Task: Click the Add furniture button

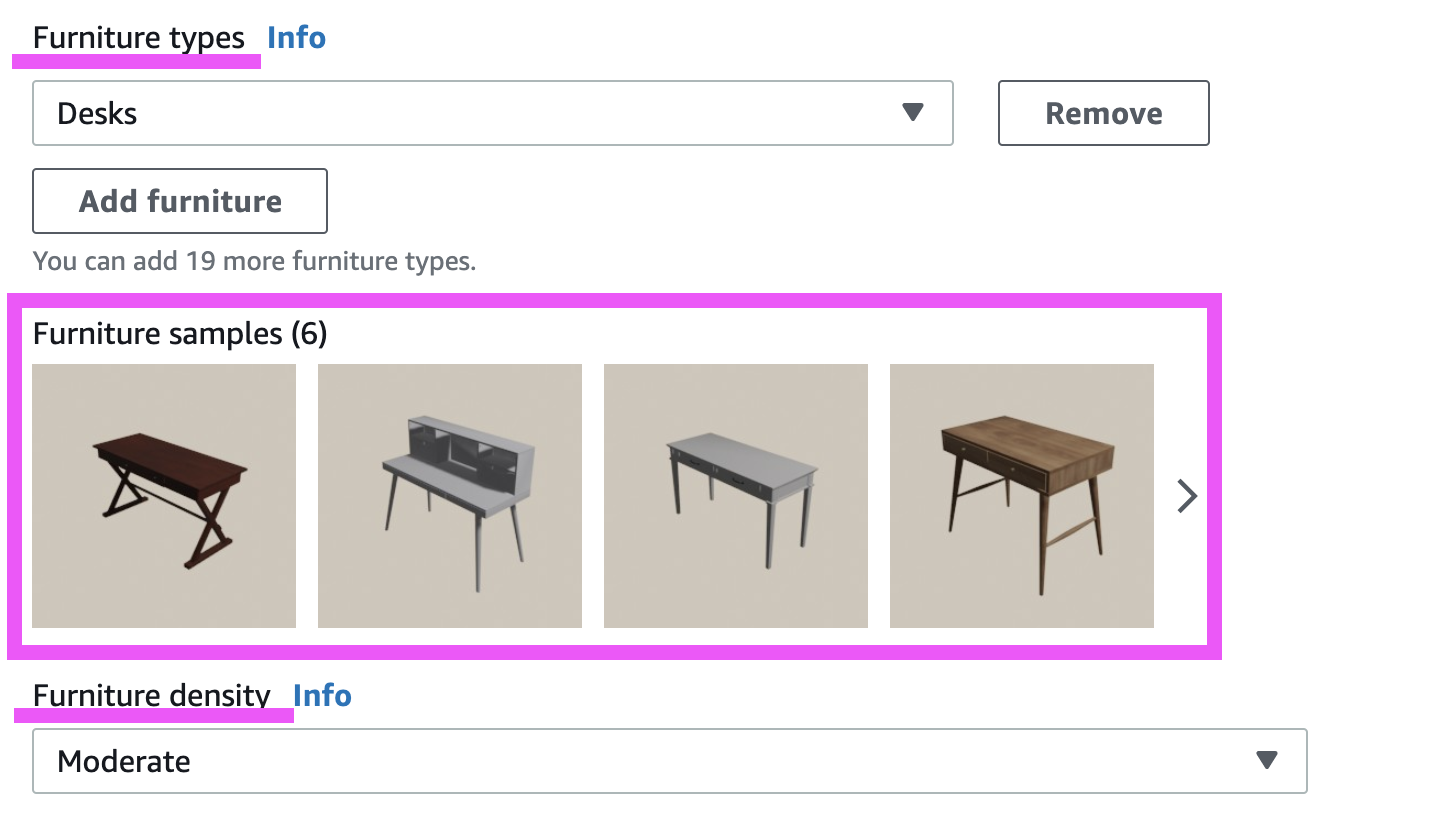Action: (180, 201)
